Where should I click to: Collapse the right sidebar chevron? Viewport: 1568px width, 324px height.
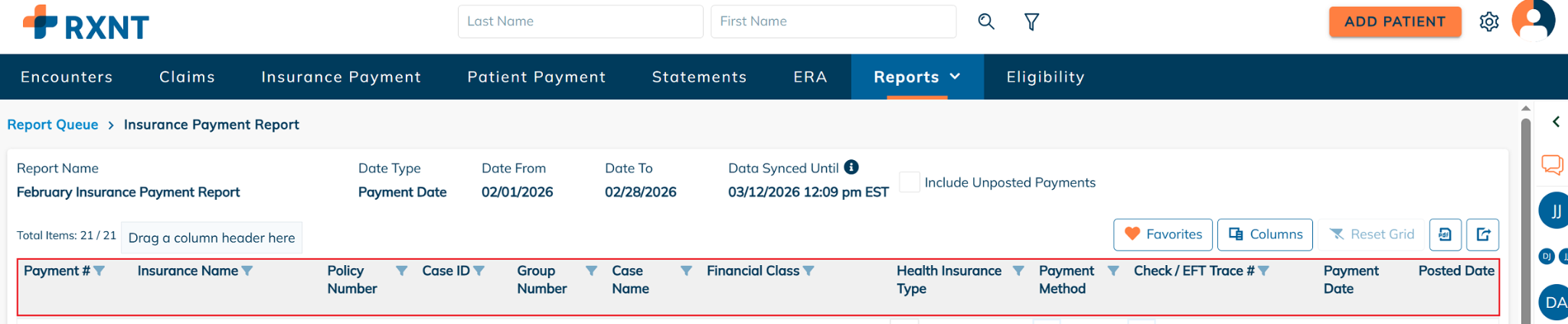(1556, 122)
